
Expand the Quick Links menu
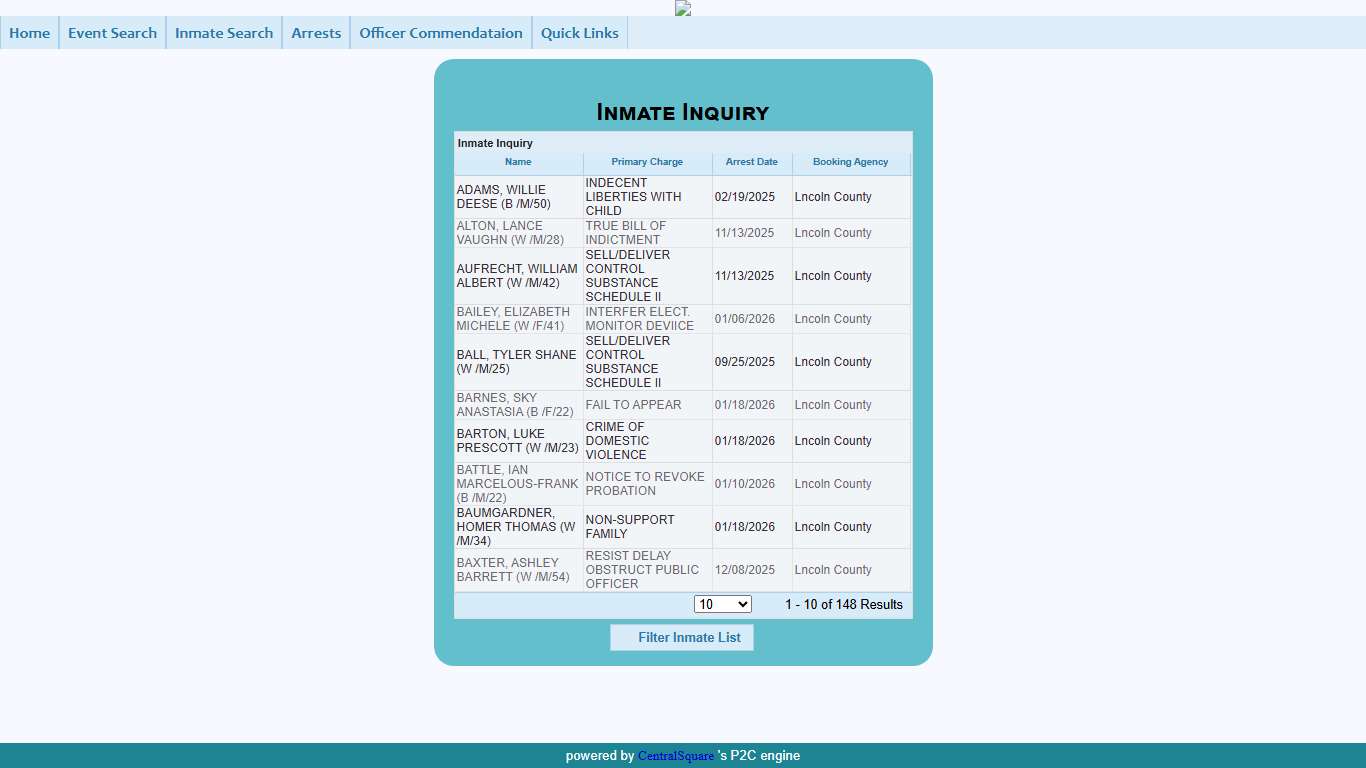point(580,33)
